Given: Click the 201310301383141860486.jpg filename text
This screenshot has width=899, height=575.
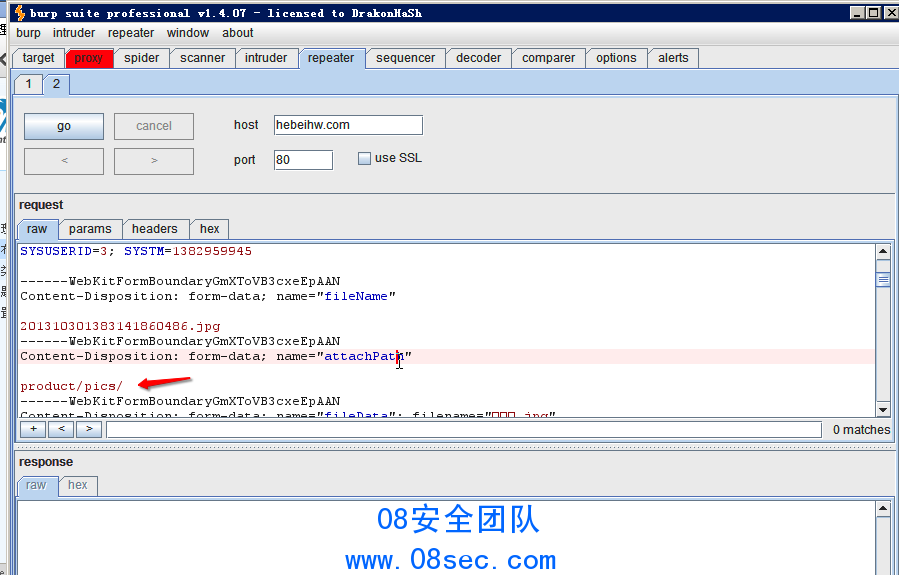Looking at the screenshot, I should 120,326.
